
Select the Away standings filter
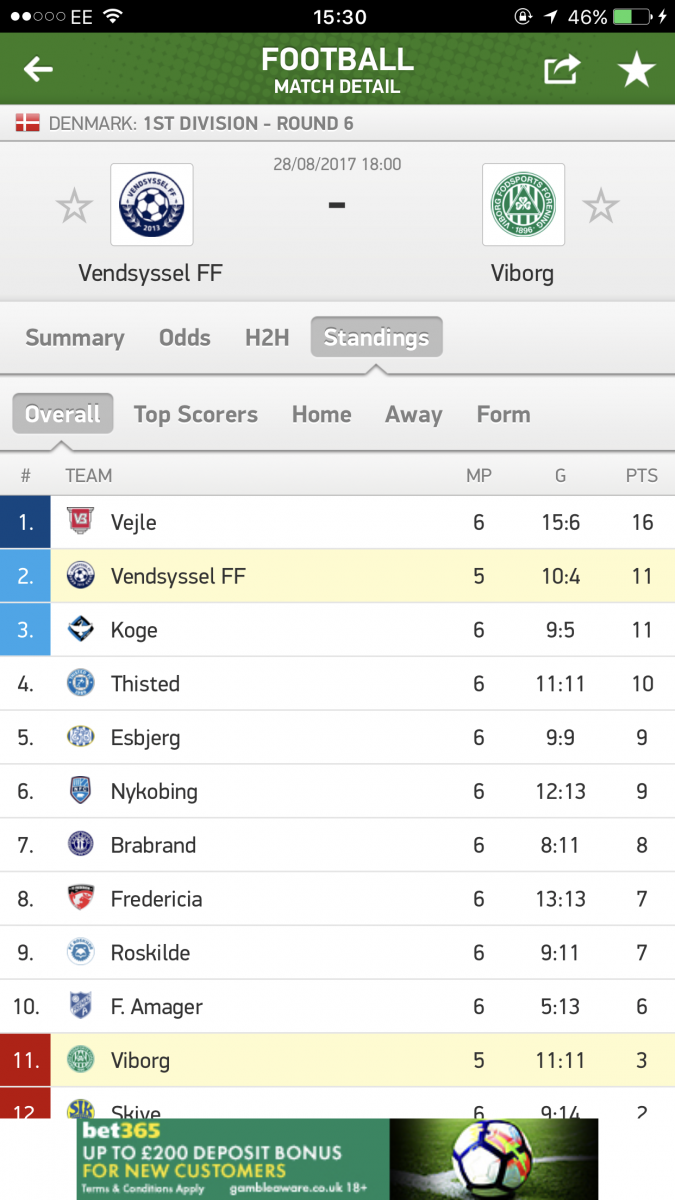click(x=414, y=414)
